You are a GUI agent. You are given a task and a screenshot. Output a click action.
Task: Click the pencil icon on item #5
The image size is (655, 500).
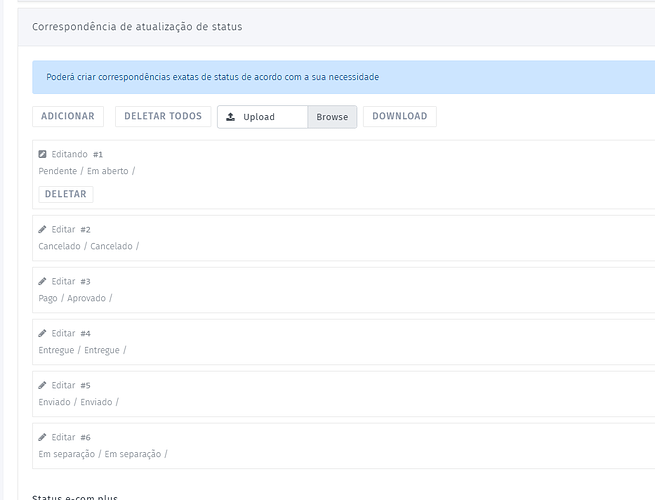click(42, 385)
